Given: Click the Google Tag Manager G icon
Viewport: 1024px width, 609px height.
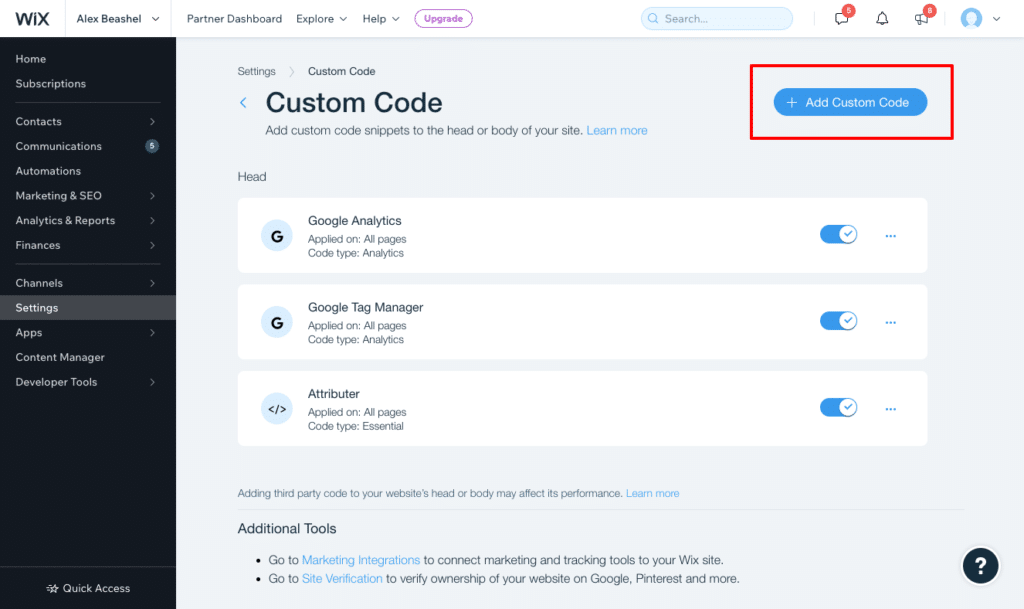Looking at the screenshot, I should 277,322.
